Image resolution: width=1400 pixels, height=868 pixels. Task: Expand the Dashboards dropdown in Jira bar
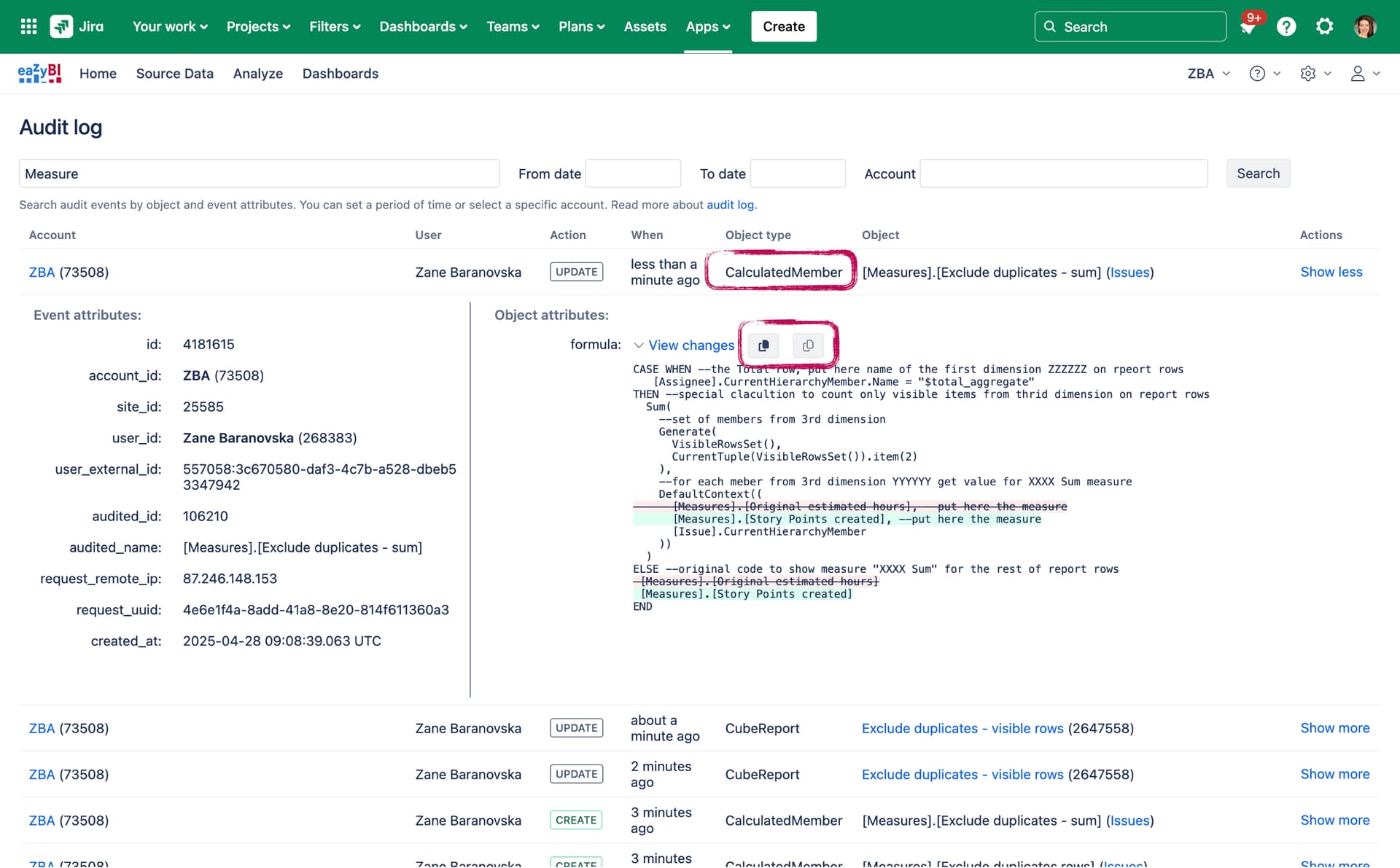pyautogui.click(x=423, y=27)
